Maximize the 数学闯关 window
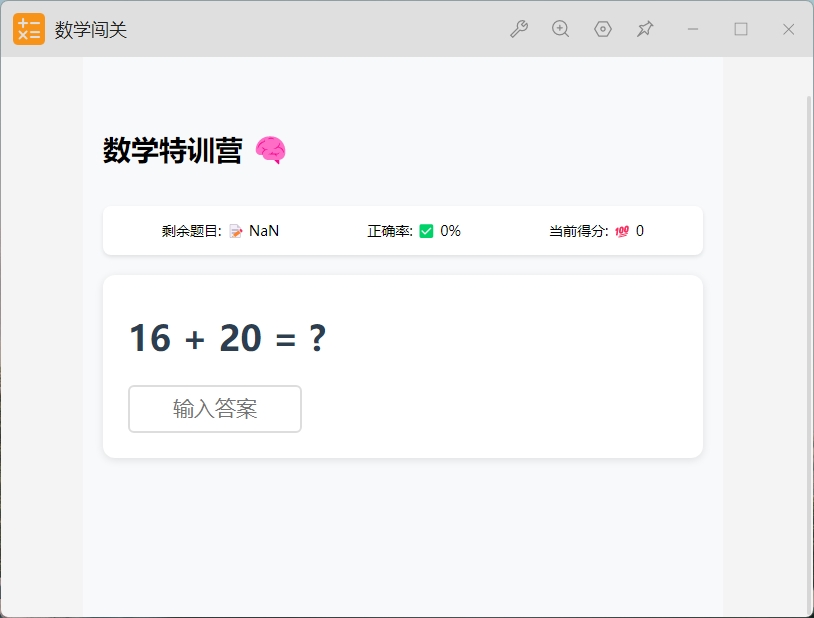The width and height of the screenshot is (814, 618). pyautogui.click(x=741, y=29)
